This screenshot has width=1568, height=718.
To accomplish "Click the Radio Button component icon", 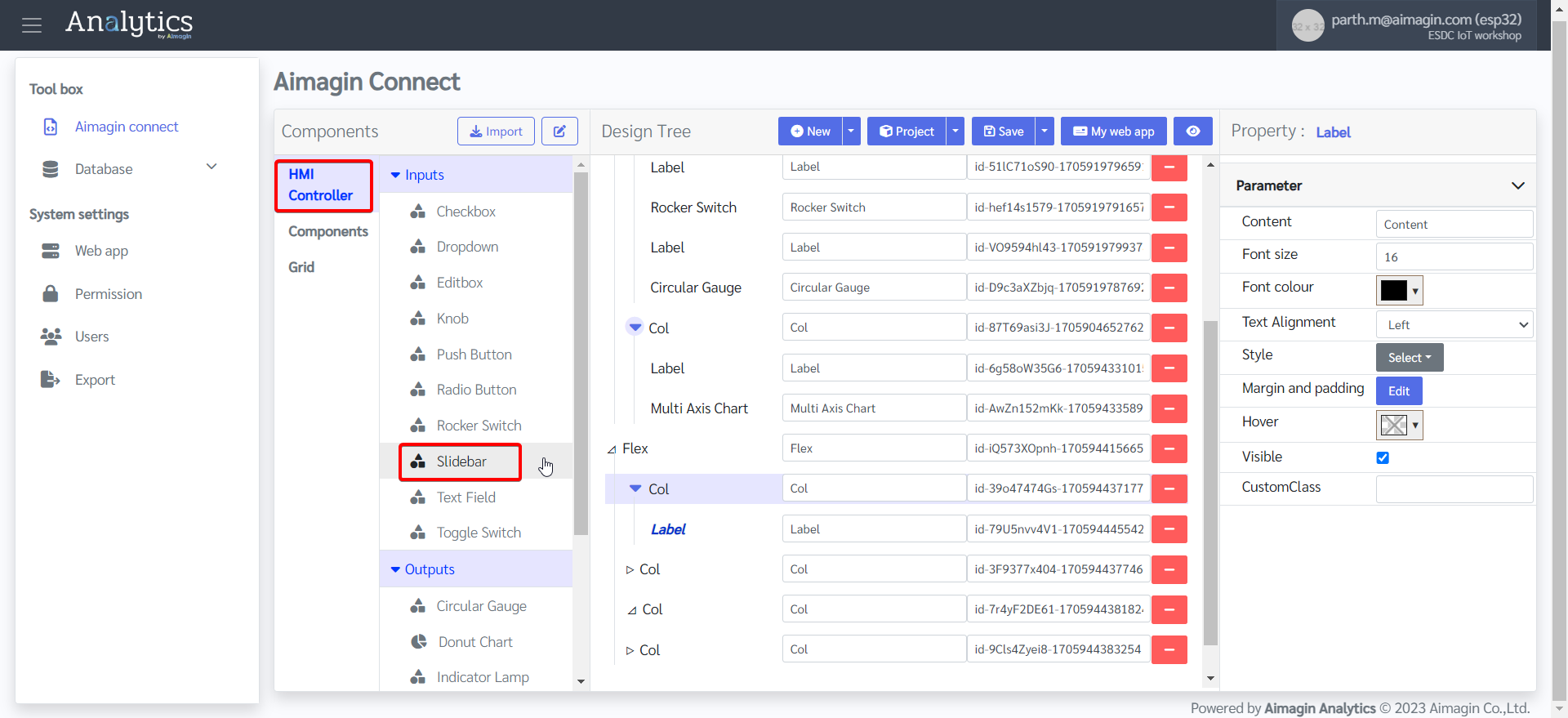I will (418, 390).
